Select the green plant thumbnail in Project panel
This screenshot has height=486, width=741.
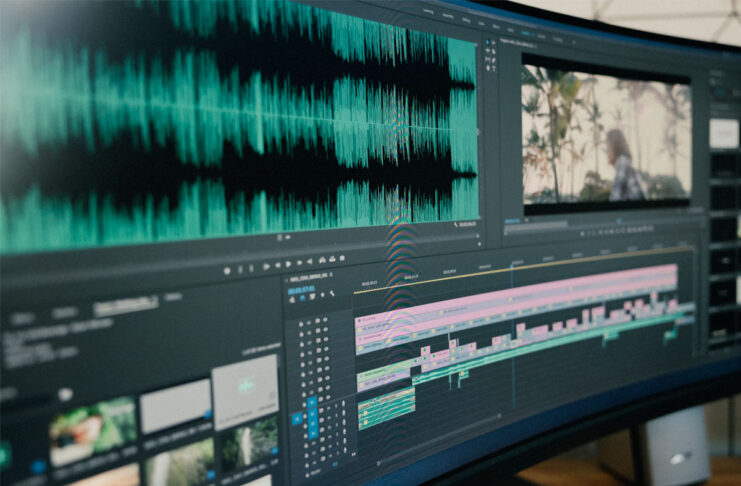[249, 443]
